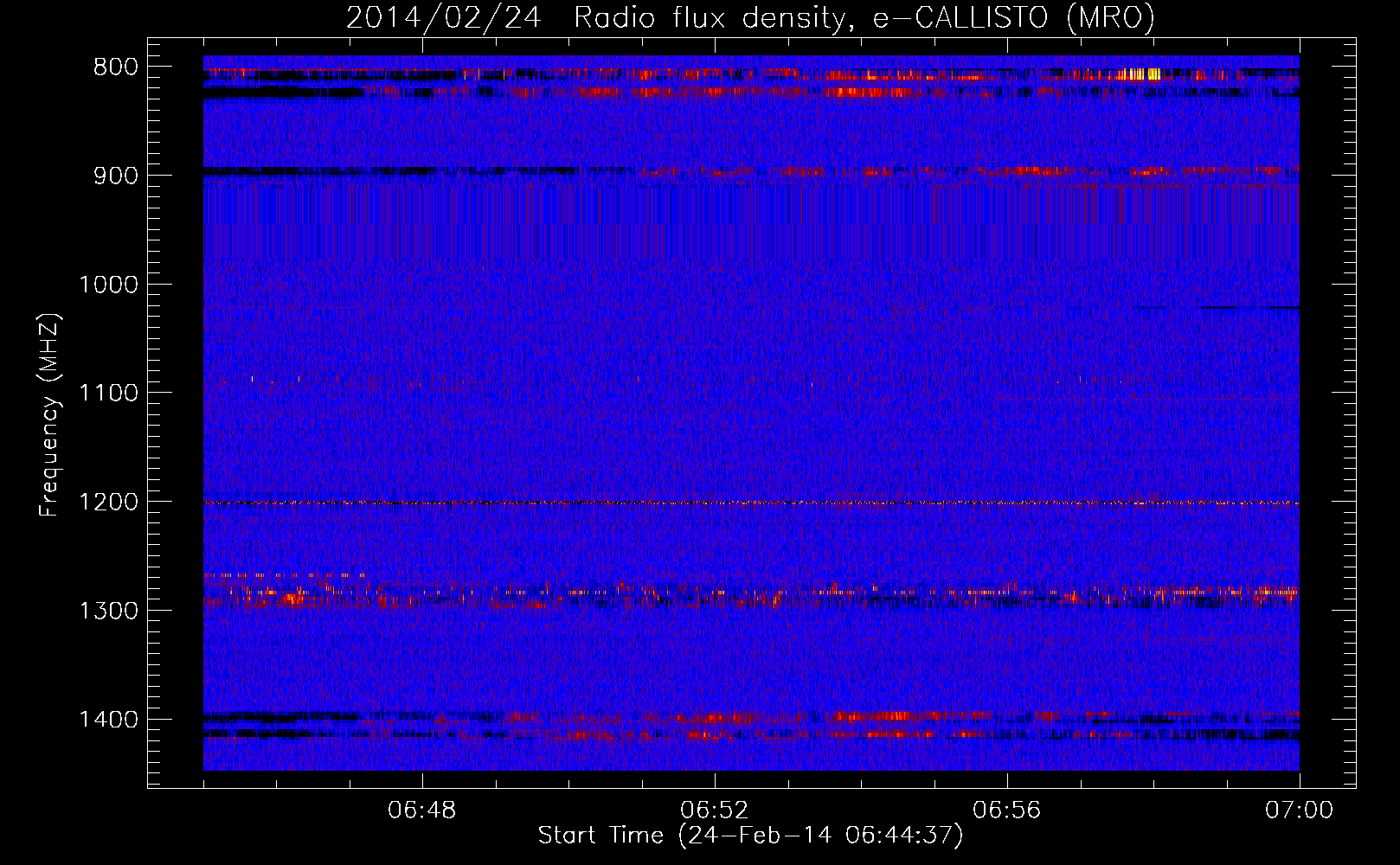Click the plot title '2014/02/24 Radio flux density, e-CALLISTO (MRO)'
This screenshot has width=1400, height=865.
coord(750,17)
